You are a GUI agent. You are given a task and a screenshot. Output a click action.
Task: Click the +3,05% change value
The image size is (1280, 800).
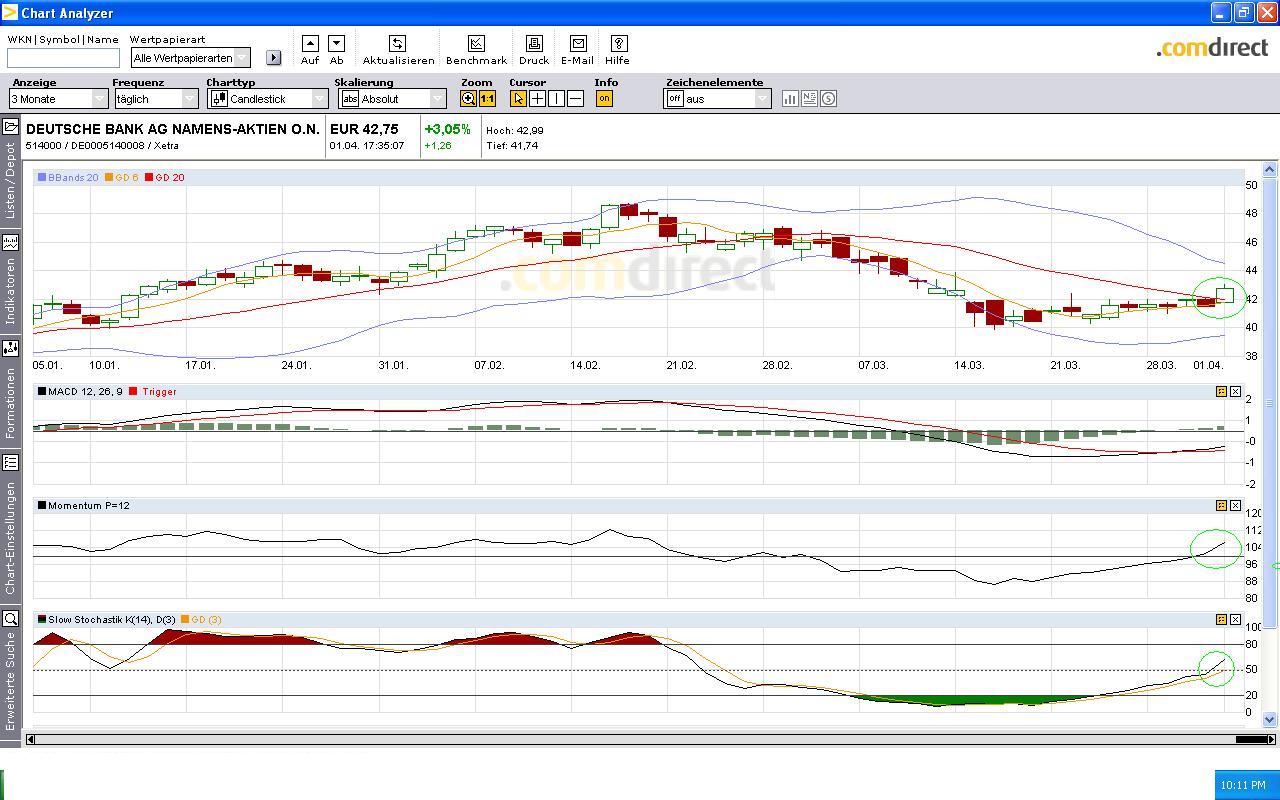click(447, 129)
